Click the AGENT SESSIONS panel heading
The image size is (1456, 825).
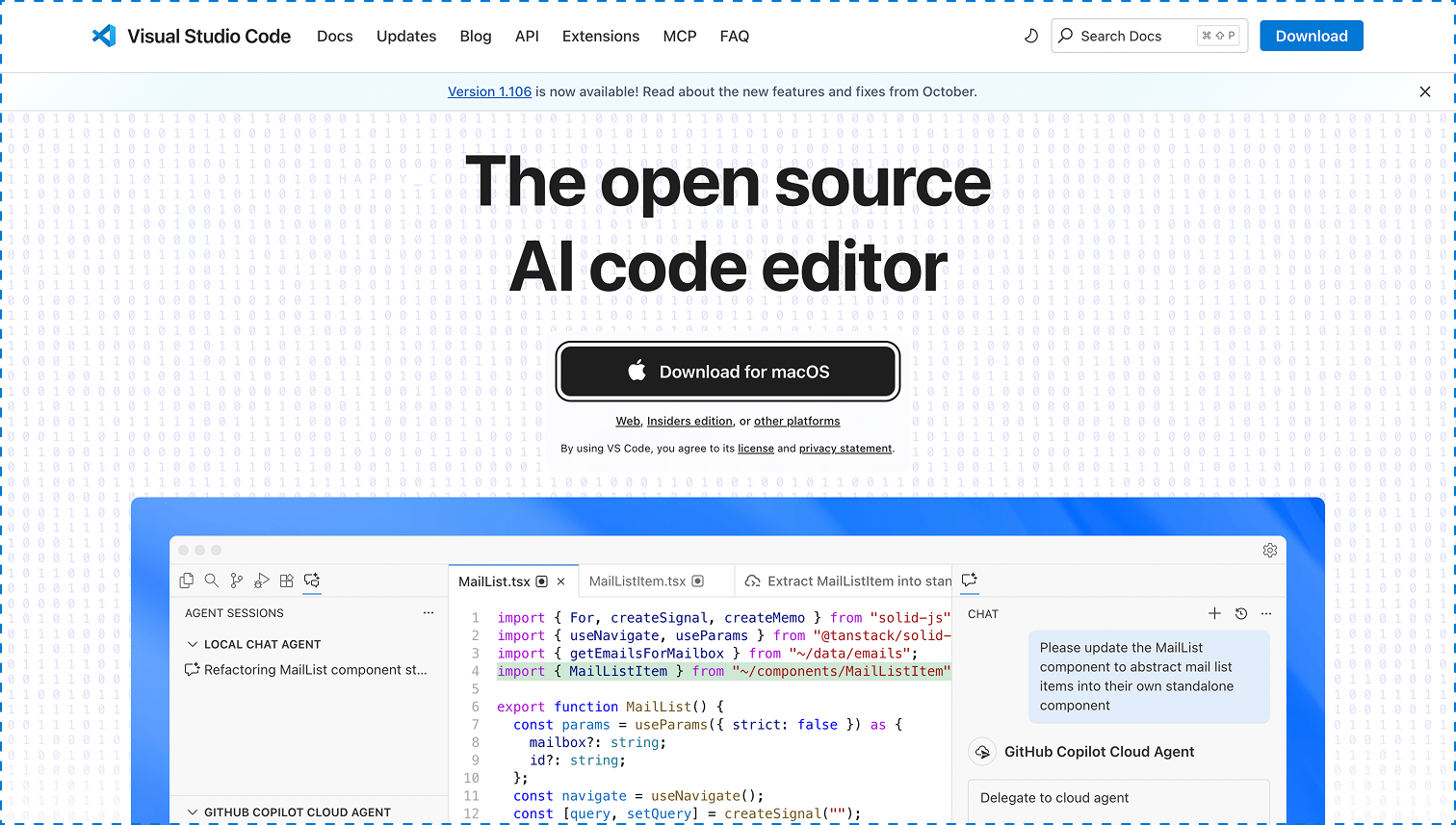[234, 613]
